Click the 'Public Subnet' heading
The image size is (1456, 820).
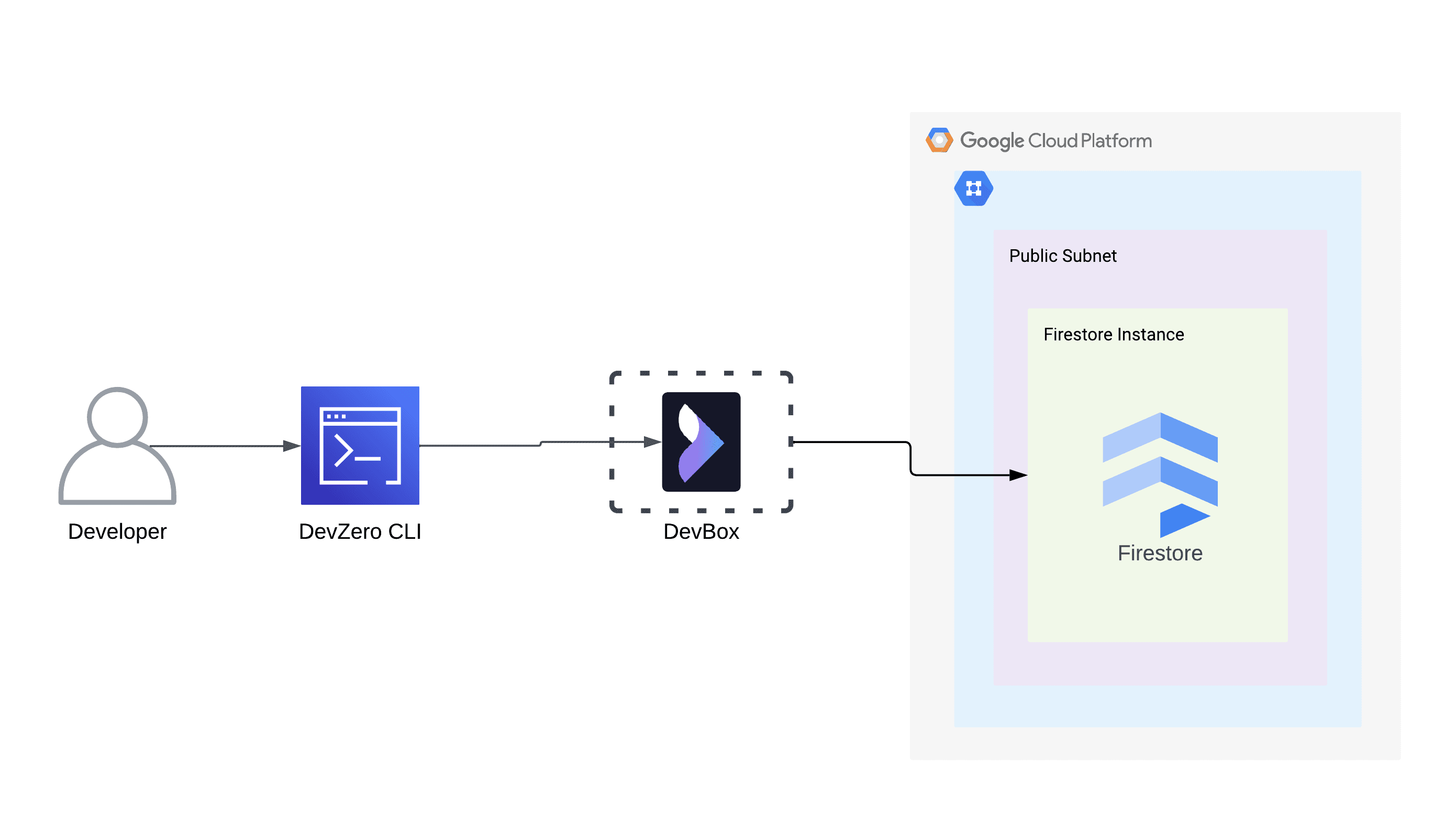pos(1063,256)
